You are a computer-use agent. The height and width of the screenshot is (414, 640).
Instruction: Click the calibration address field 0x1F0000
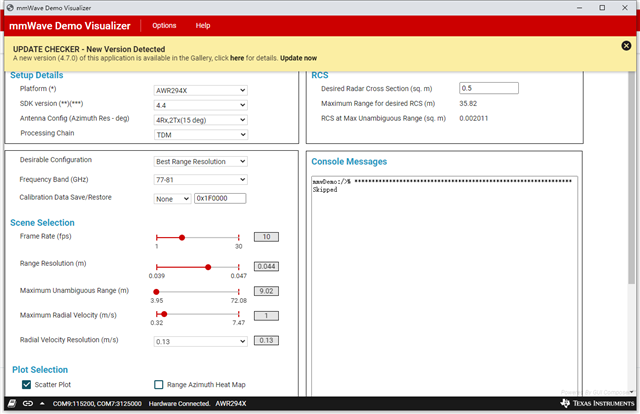pos(220,198)
